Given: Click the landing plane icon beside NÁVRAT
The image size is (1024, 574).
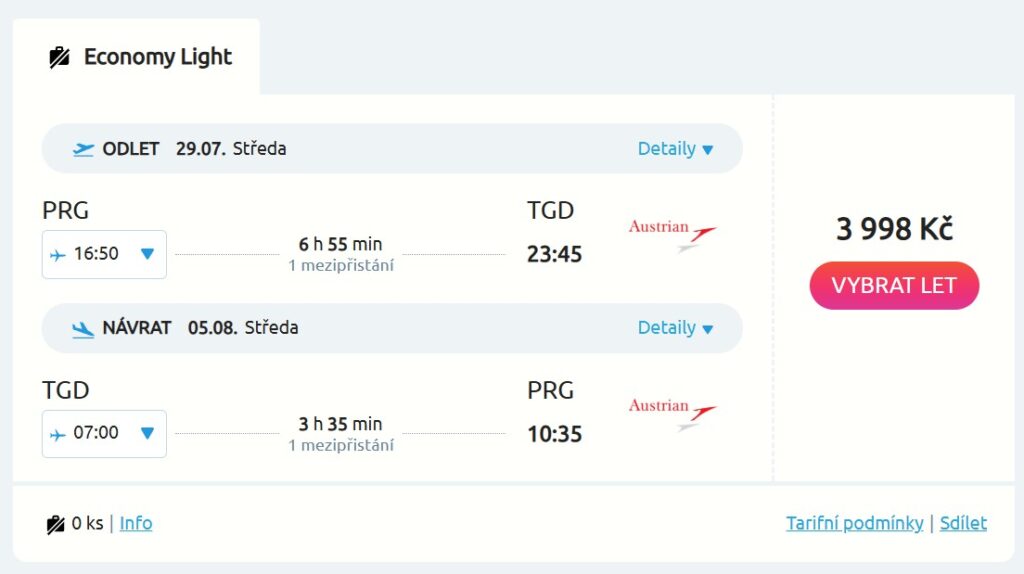Looking at the screenshot, I should point(84,328).
